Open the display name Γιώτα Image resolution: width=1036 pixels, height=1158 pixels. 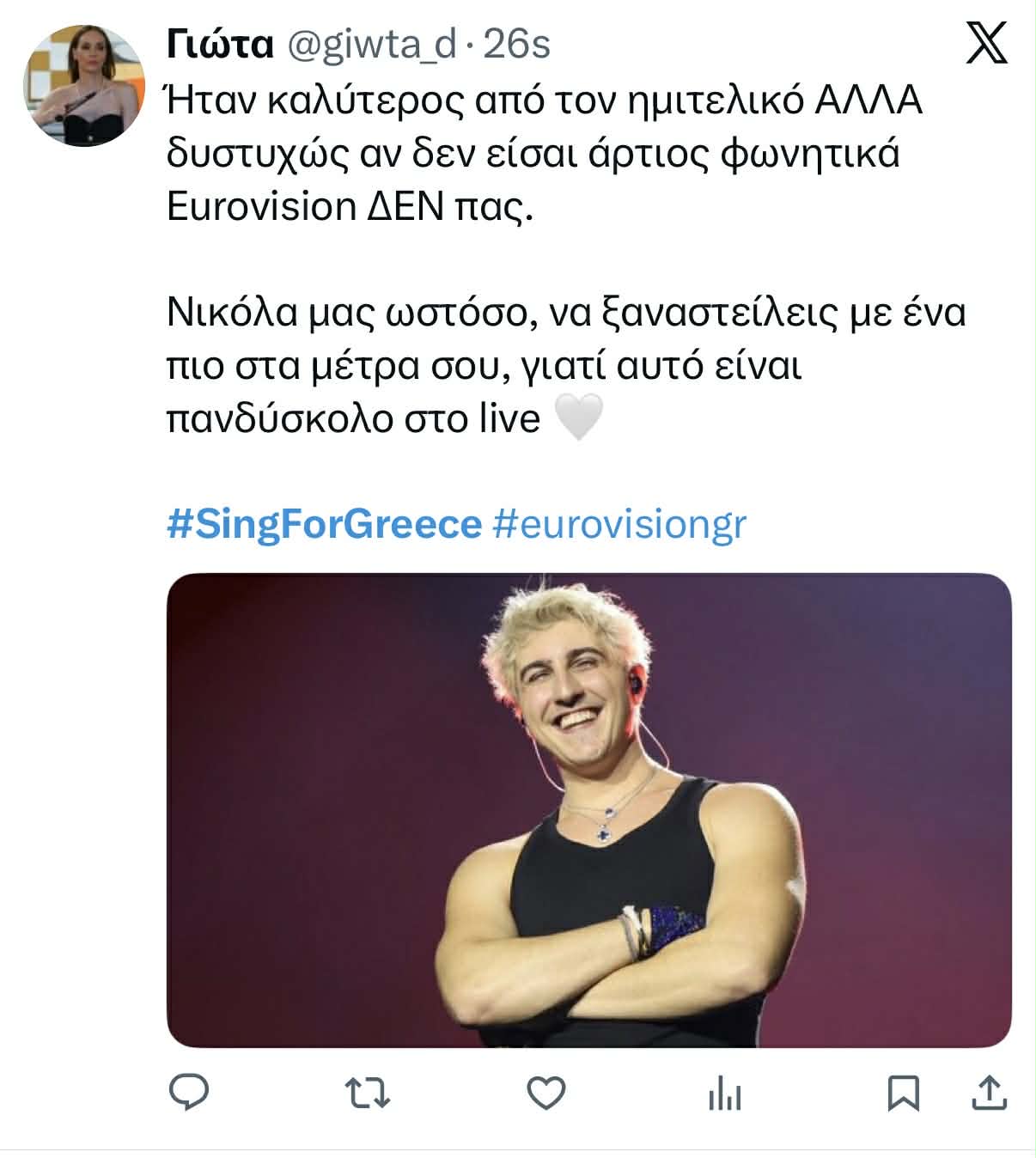click(x=220, y=45)
